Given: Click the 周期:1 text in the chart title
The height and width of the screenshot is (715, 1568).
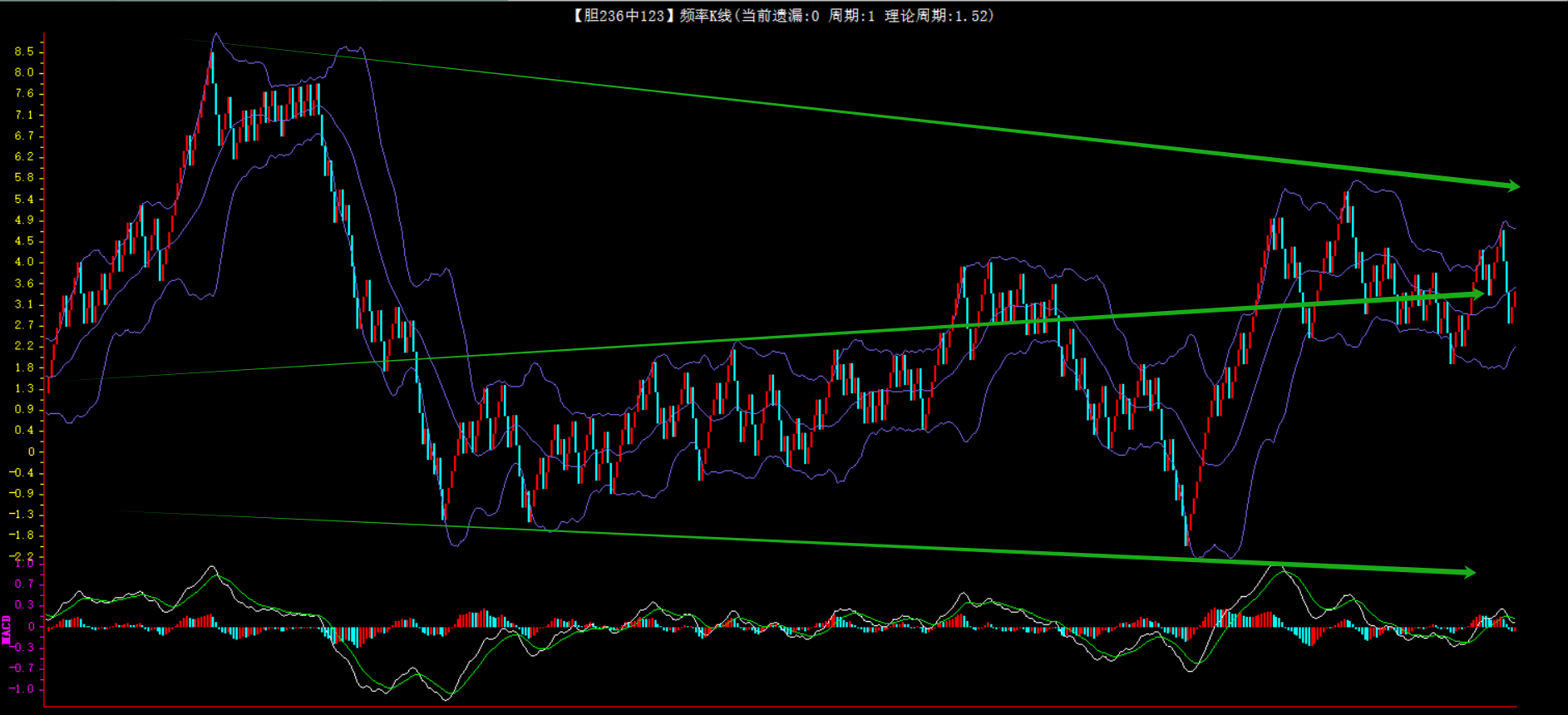Looking at the screenshot, I should coord(851,16).
